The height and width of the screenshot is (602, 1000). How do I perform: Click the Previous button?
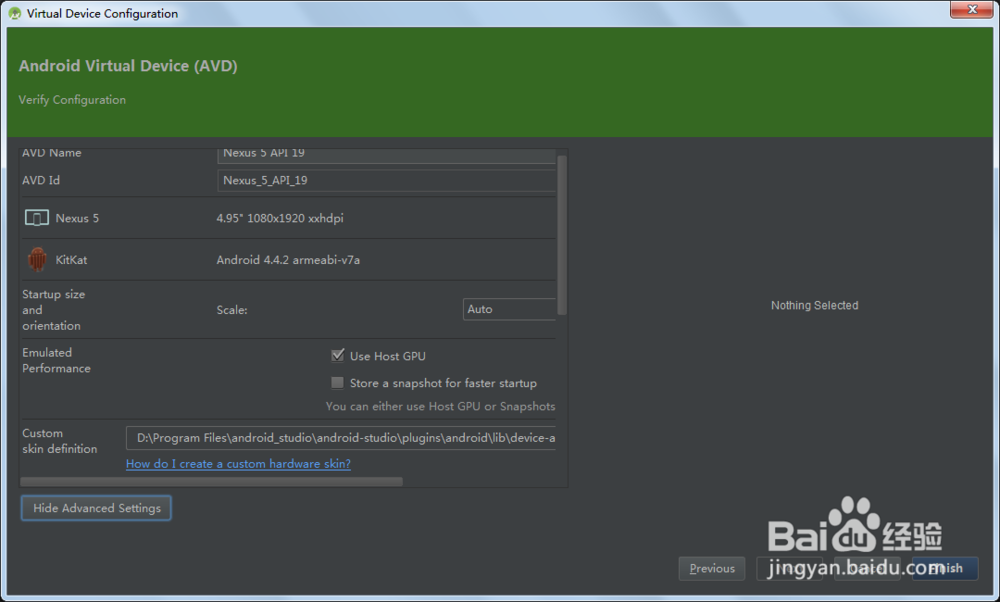pyautogui.click(x=712, y=568)
